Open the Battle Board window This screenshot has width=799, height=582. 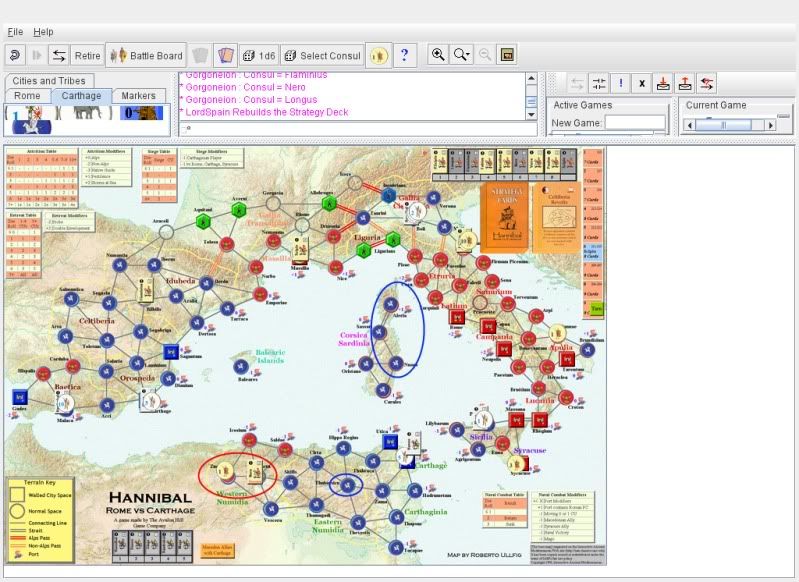pos(146,56)
